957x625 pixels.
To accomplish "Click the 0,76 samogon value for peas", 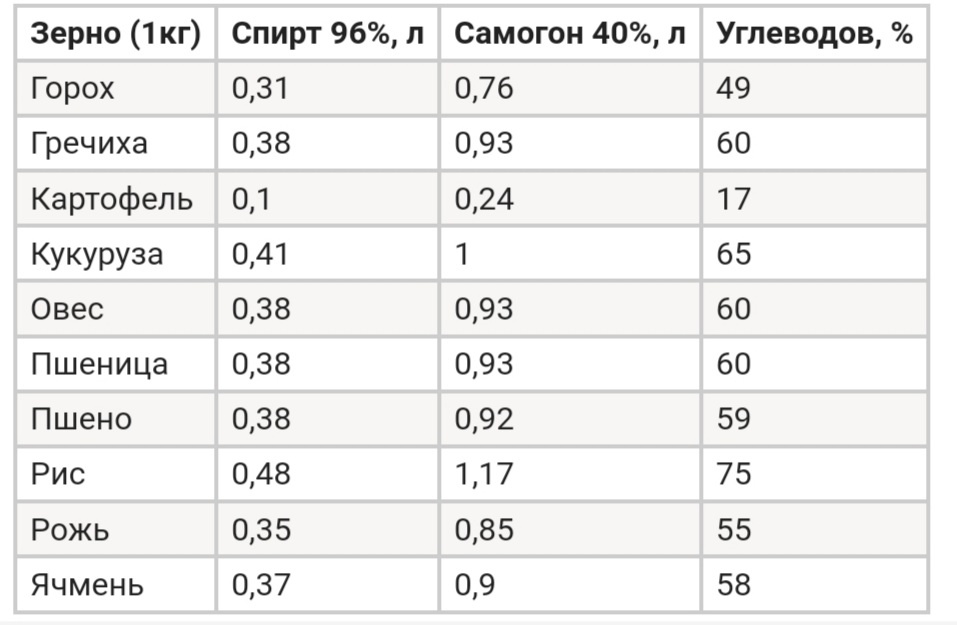I will point(484,89).
